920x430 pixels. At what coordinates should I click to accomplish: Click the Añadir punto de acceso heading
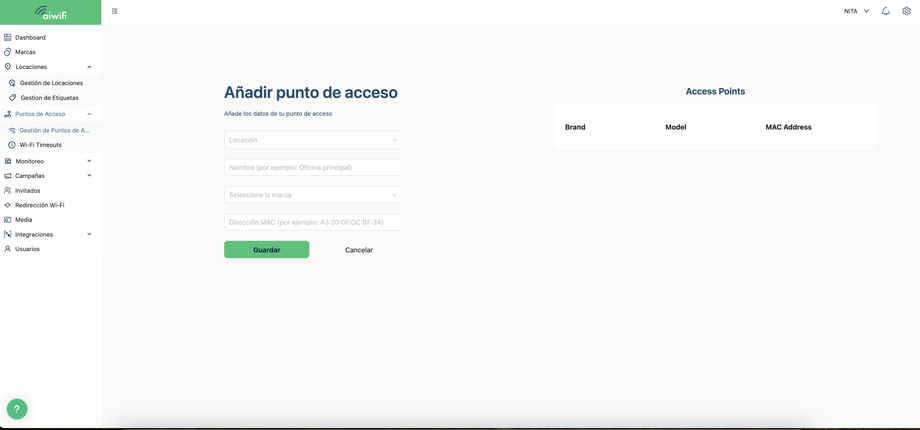[311, 93]
